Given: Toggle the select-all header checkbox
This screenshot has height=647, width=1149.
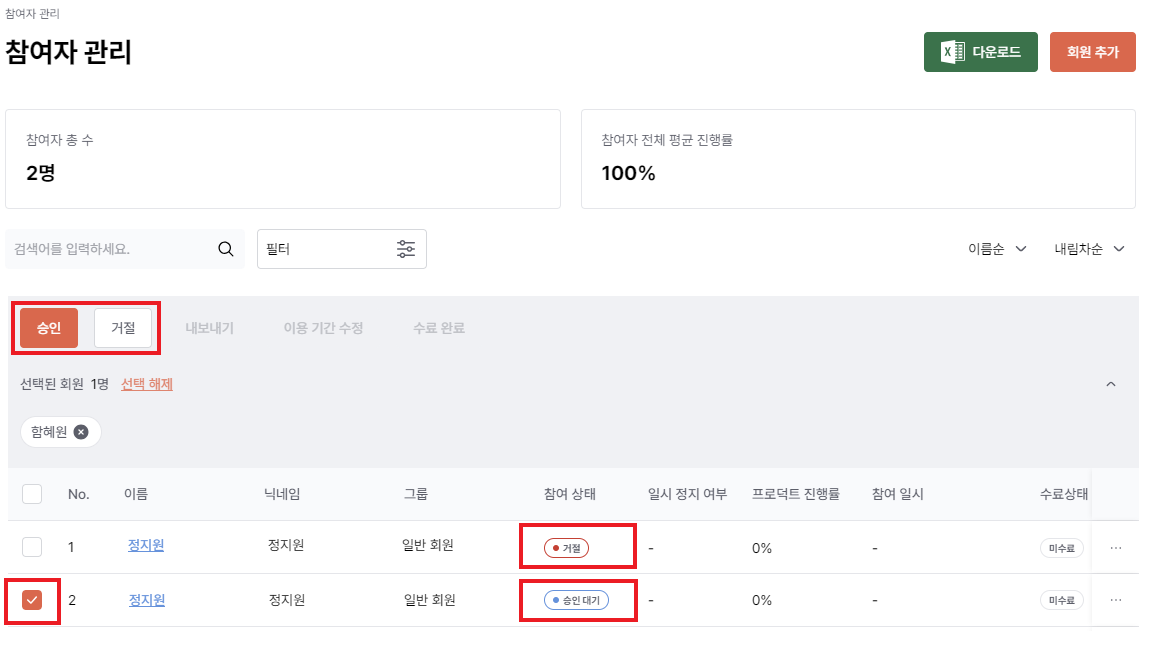Looking at the screenshot, I should pos(32,494).
